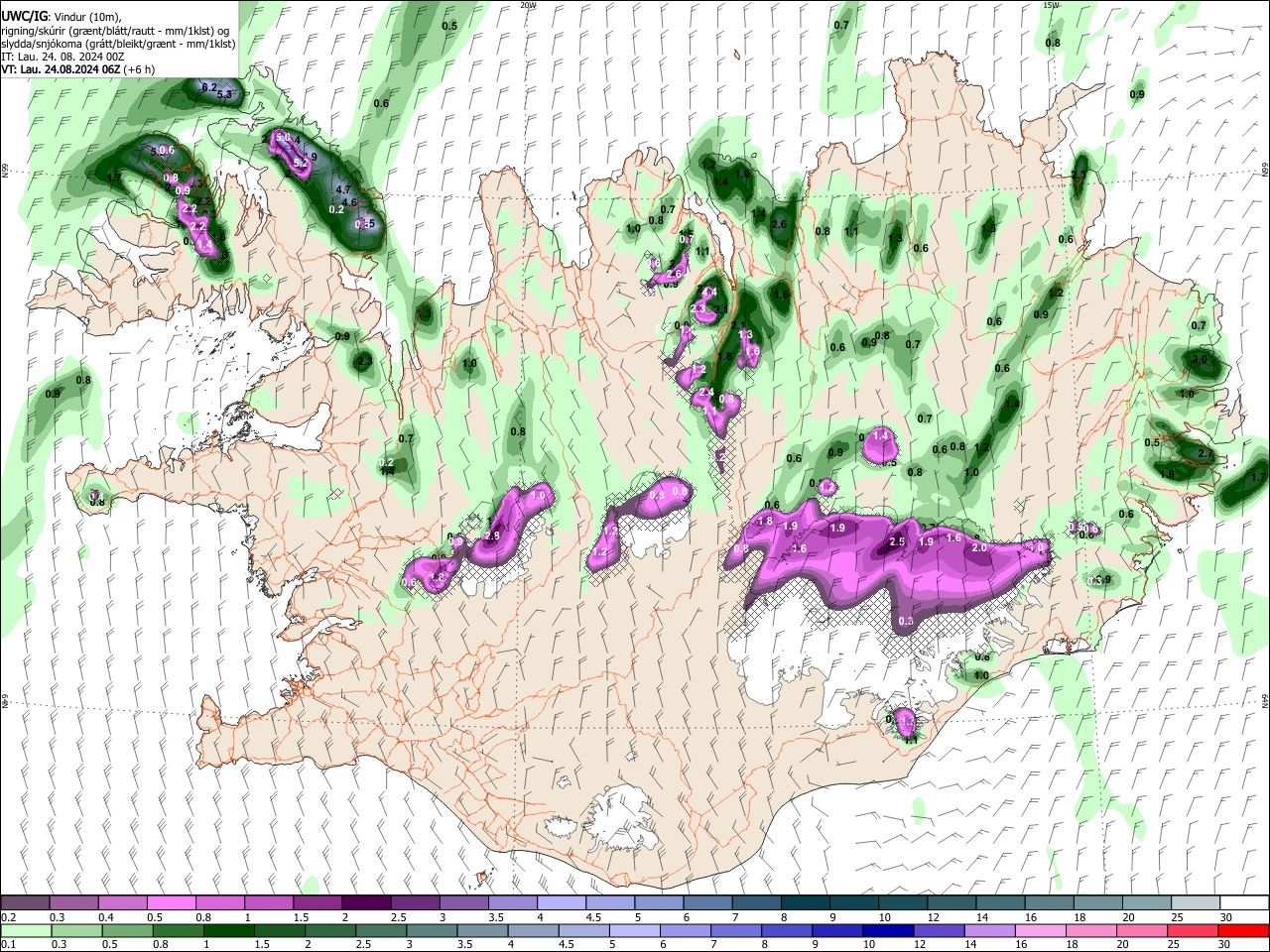Pick pale grey upper swatch between 25 and 30

[1197, 903]
